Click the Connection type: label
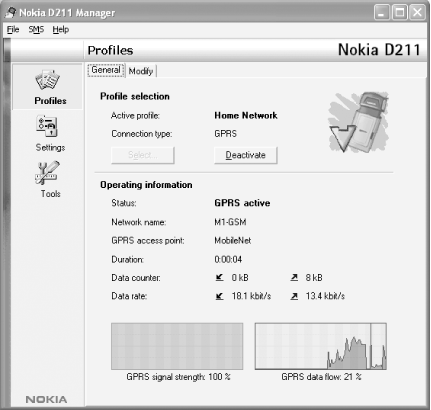This screenshot has height=410, width=431. pyautogui.click(x=142, y=134)
